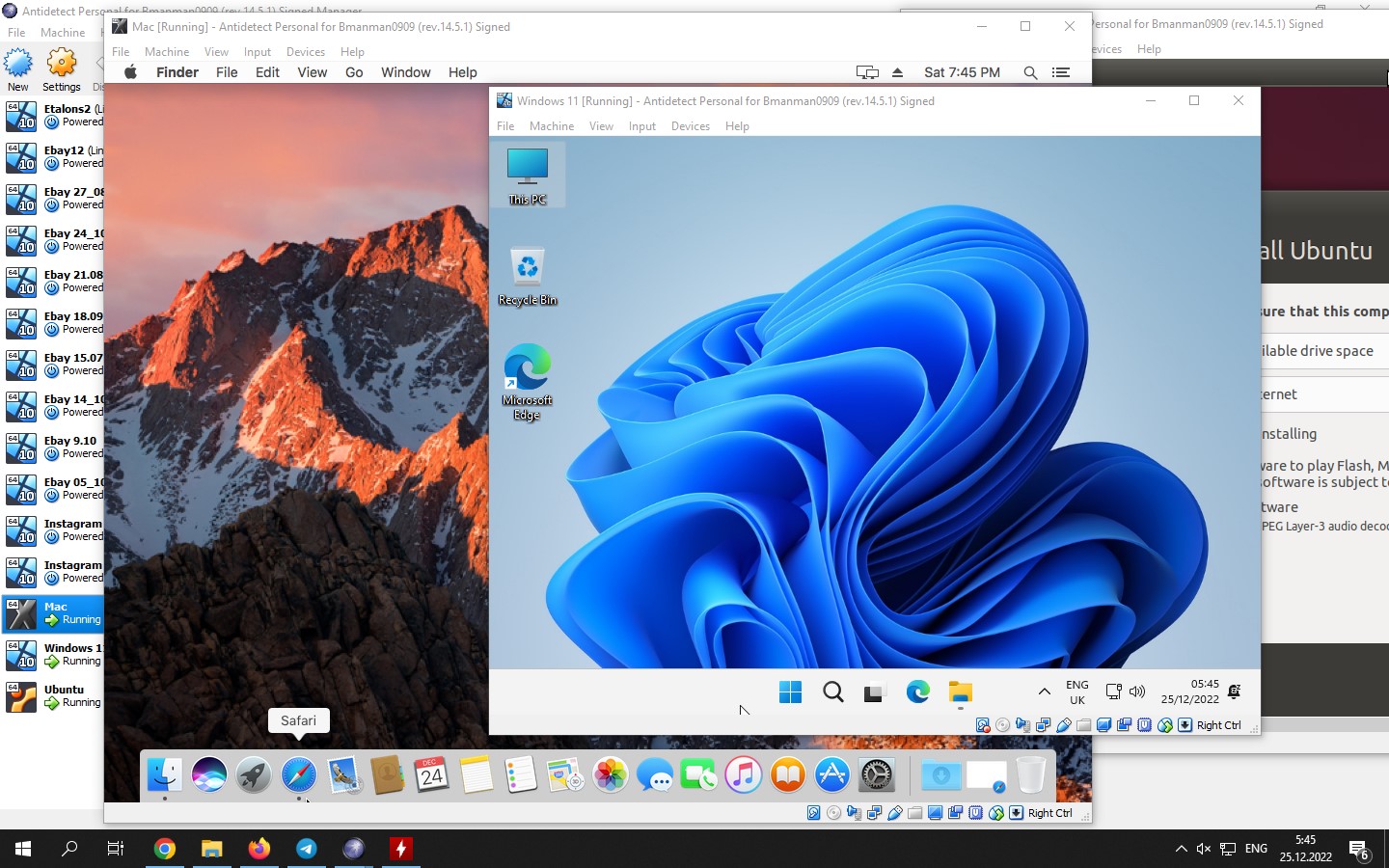Screen dimensions: 1389x868
Task: Open the Devices menu of the Windows 11 VM
Action: (691, 125)
